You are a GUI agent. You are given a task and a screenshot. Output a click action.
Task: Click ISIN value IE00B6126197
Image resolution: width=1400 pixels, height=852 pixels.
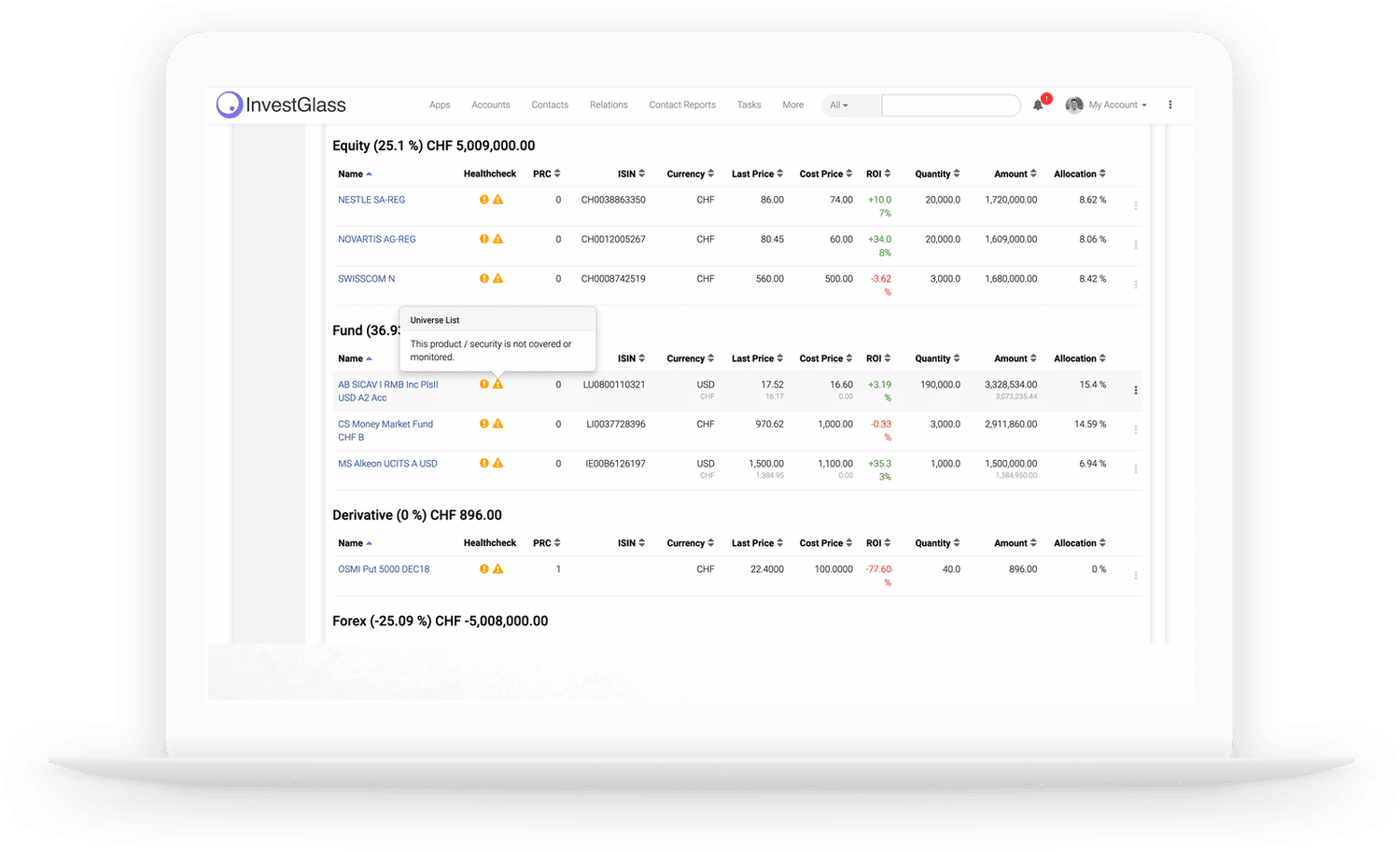[x=615, y=463]
